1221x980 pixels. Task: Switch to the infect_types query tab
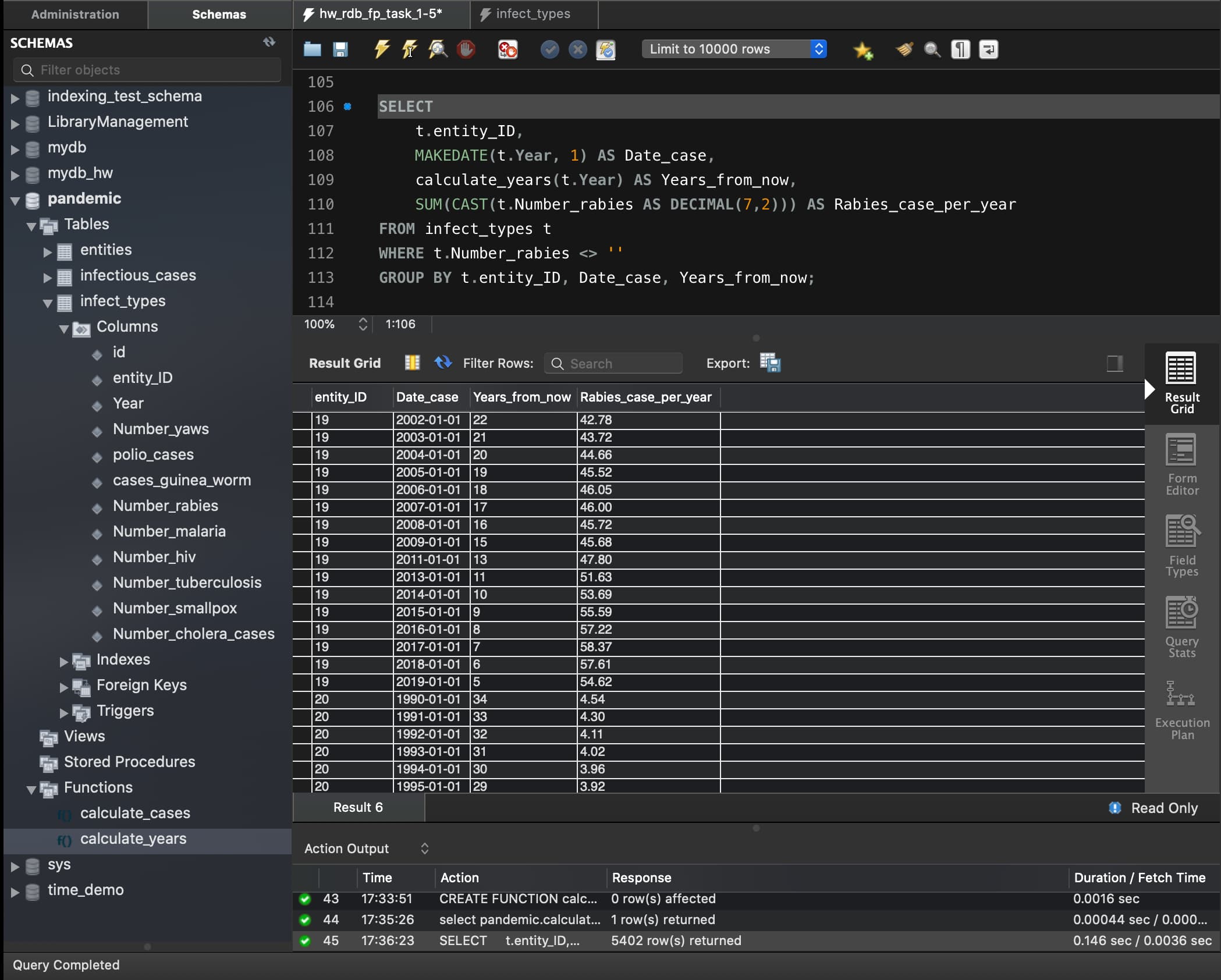(x=532, y=14)
